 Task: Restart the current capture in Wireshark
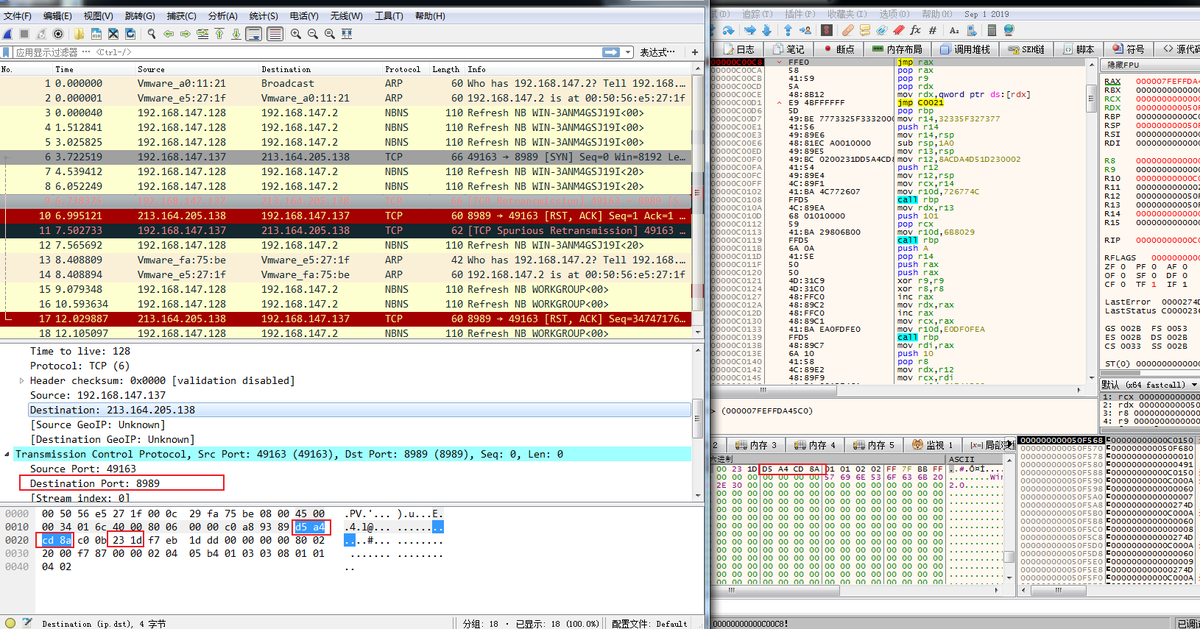point(41,33)
